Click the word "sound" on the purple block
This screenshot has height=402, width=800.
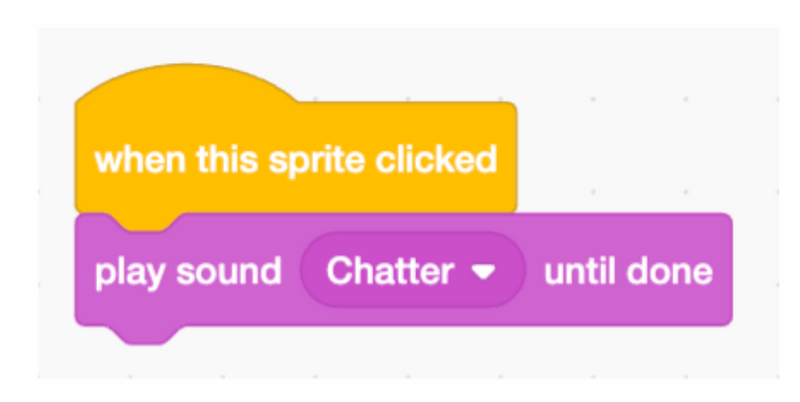coord(231,271)
